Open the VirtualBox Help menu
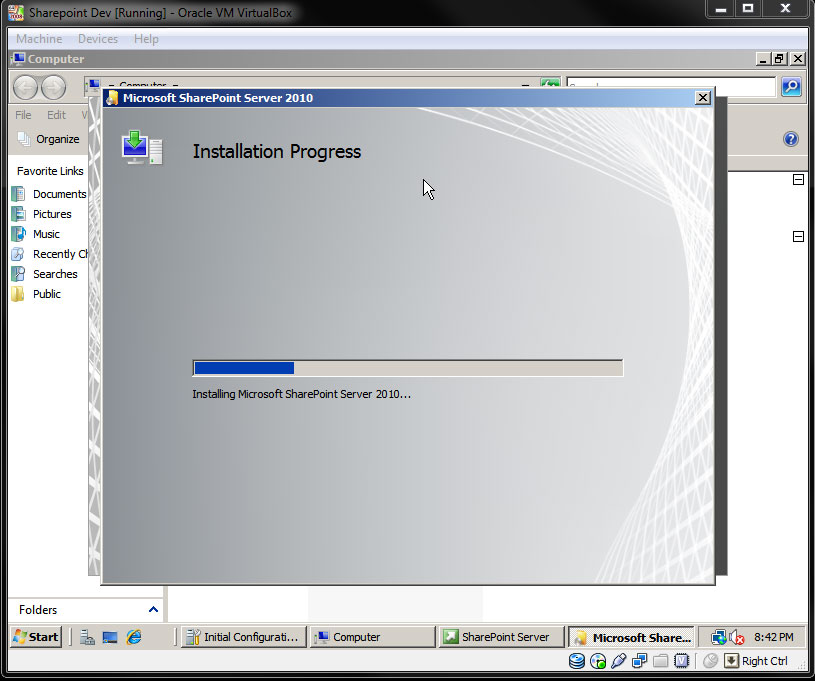The width and height of the screenshot is (815, 681). 146,39
